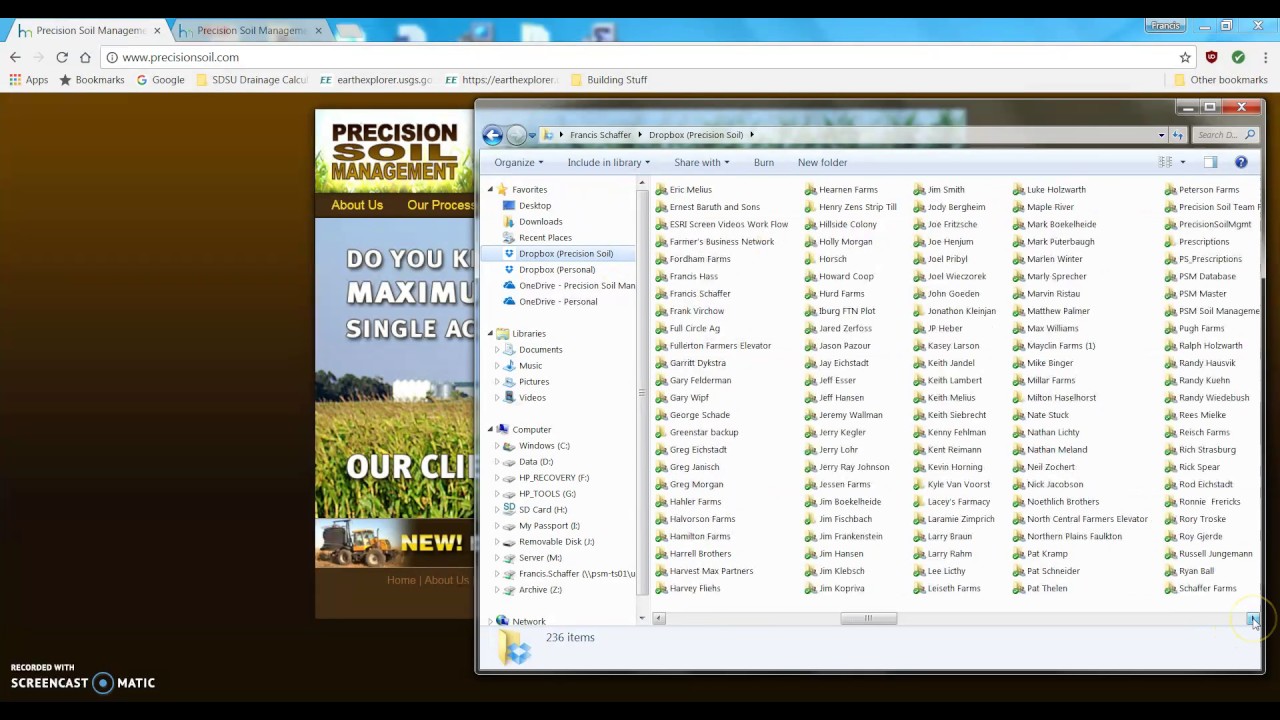The width and height of the screenshot is (1280, 720).
Task: Click Dropbox (Precision Soil) breadcrumb segment
Action: pyautogui.click(x=696, y=135)
